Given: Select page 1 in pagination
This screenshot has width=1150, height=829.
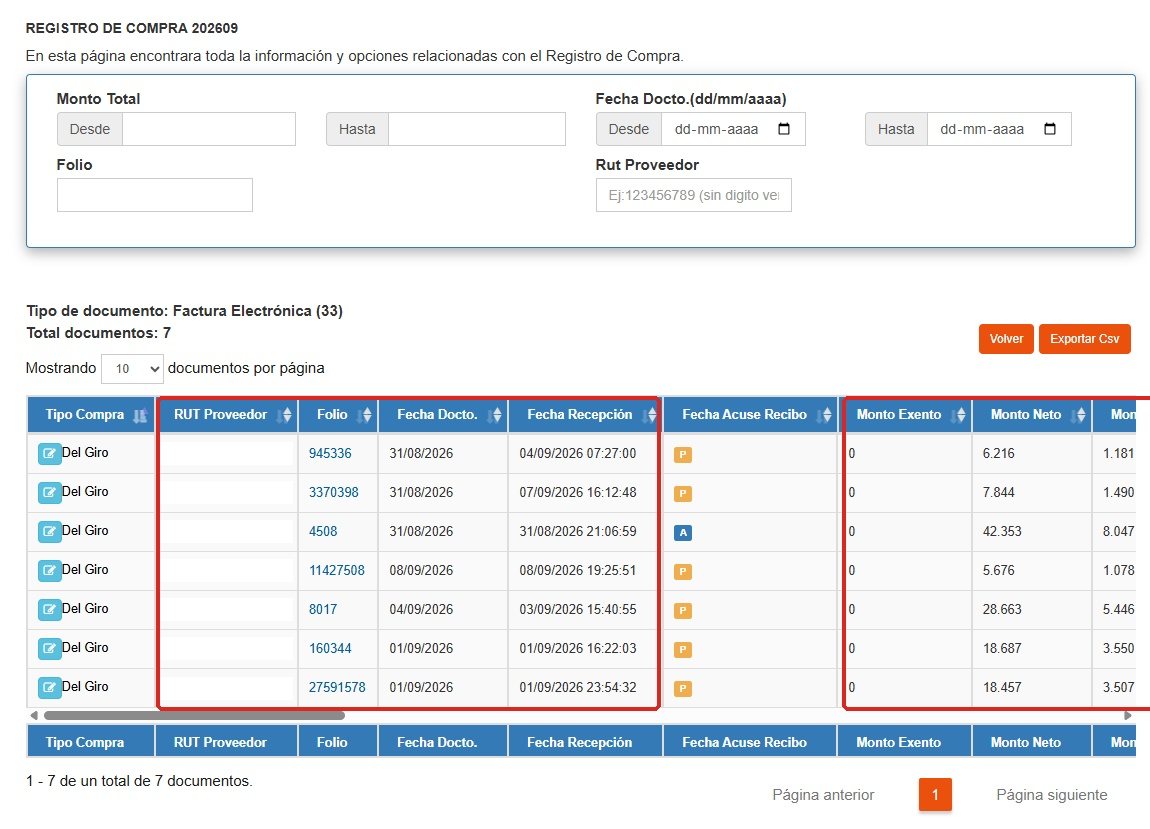Looking at the screenshot, I should [935, 795].
